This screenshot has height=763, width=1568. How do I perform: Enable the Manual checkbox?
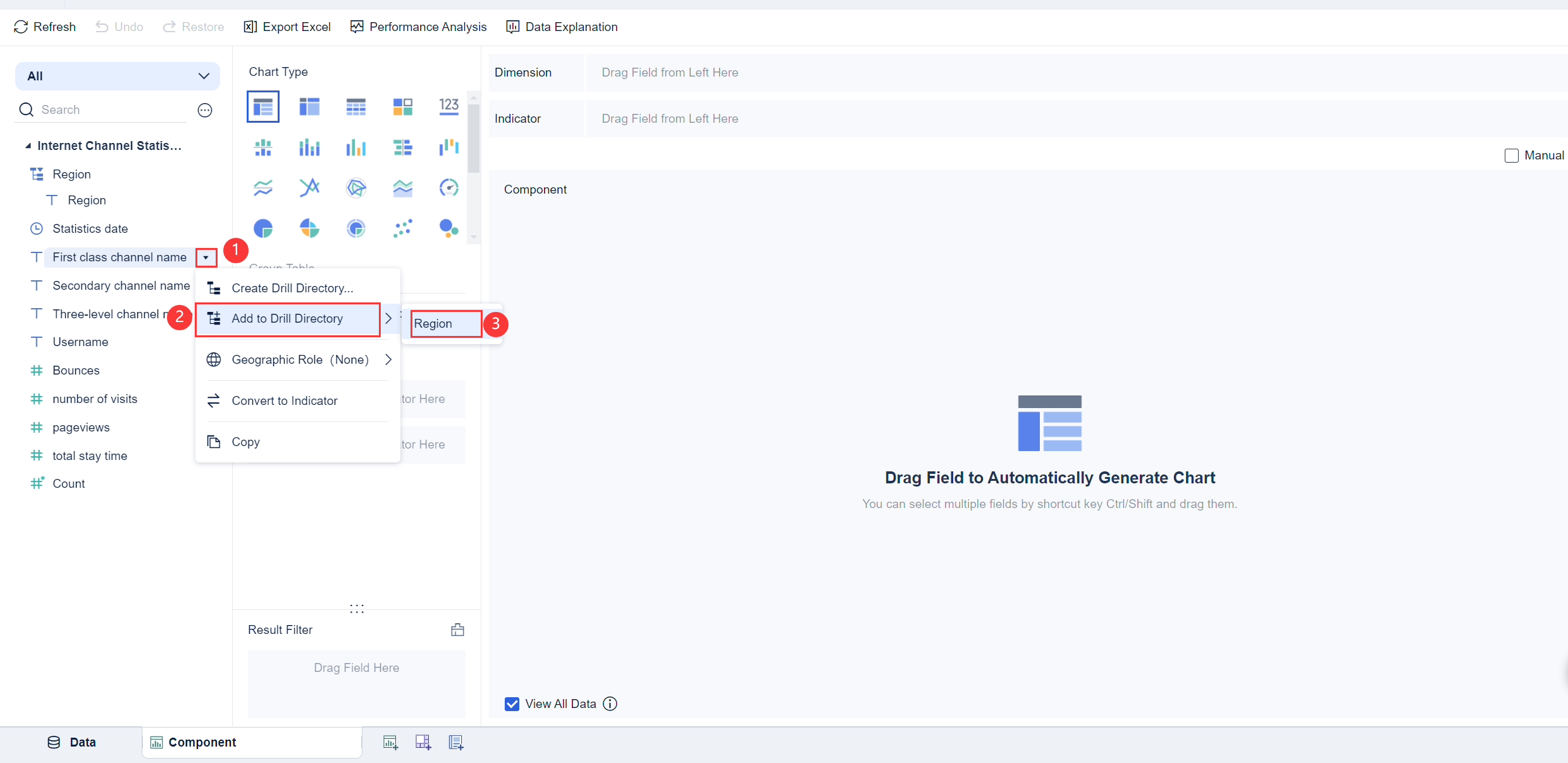coord(1511,156)
